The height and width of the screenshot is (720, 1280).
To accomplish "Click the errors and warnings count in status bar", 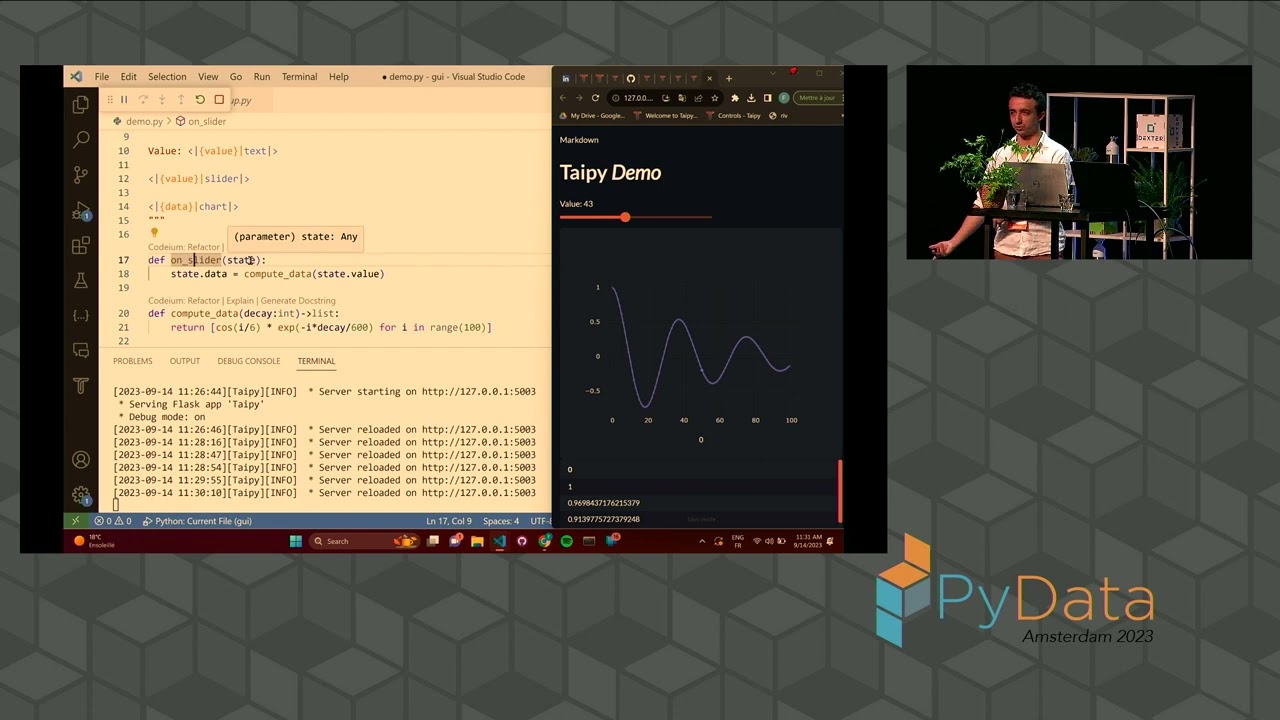I will coord(113,521).
